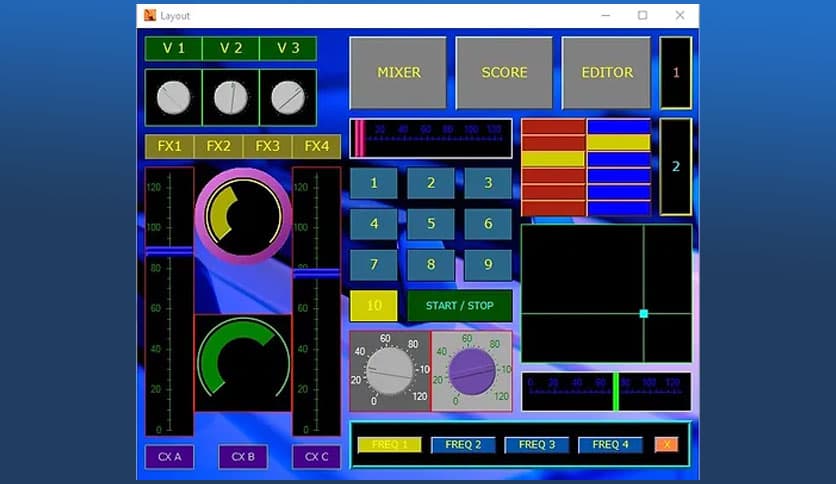Open the EDITOR panel
Screen dimensions: 836x484
click(x=607, y=72)
